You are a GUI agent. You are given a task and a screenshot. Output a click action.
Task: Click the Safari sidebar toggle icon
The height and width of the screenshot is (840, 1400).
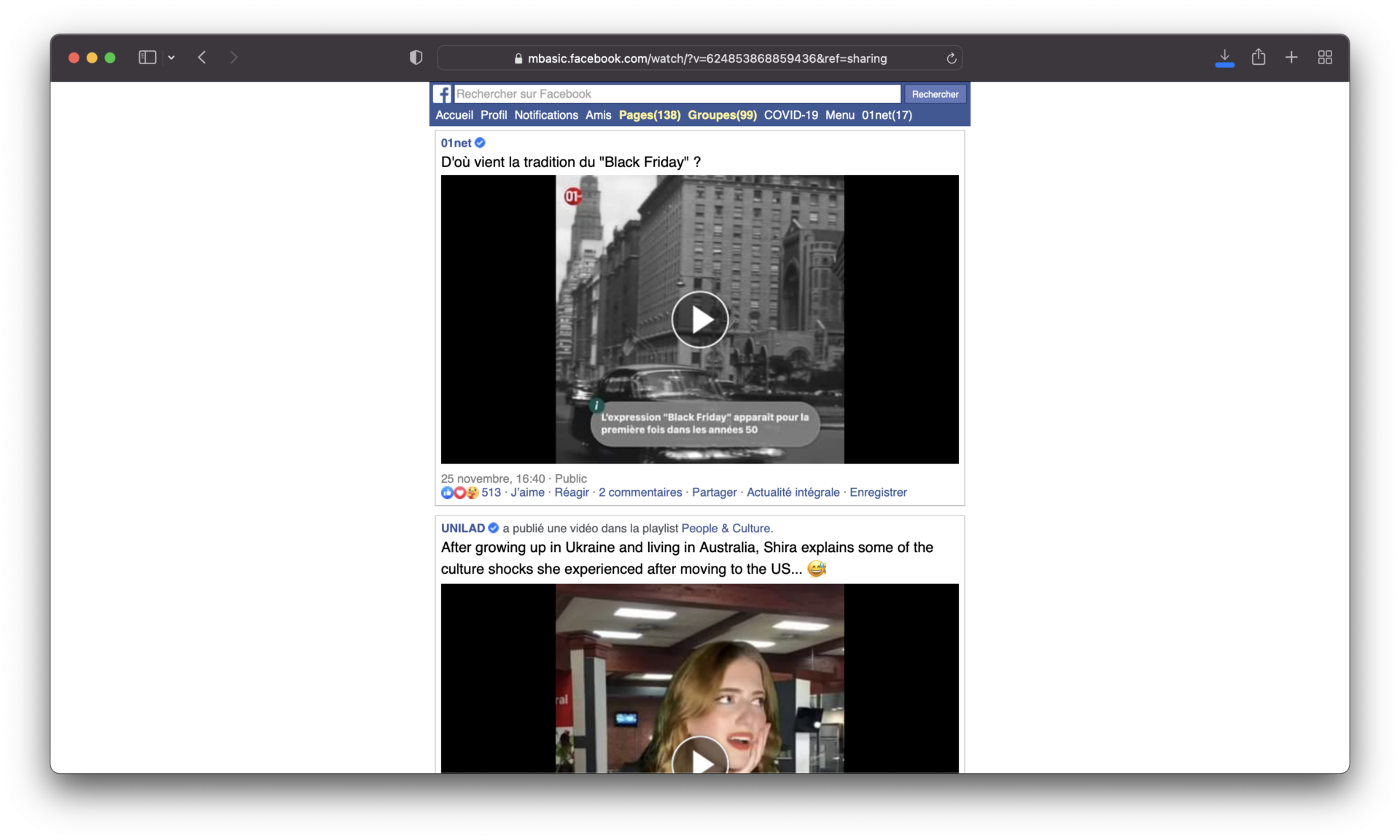coord(147,57)
